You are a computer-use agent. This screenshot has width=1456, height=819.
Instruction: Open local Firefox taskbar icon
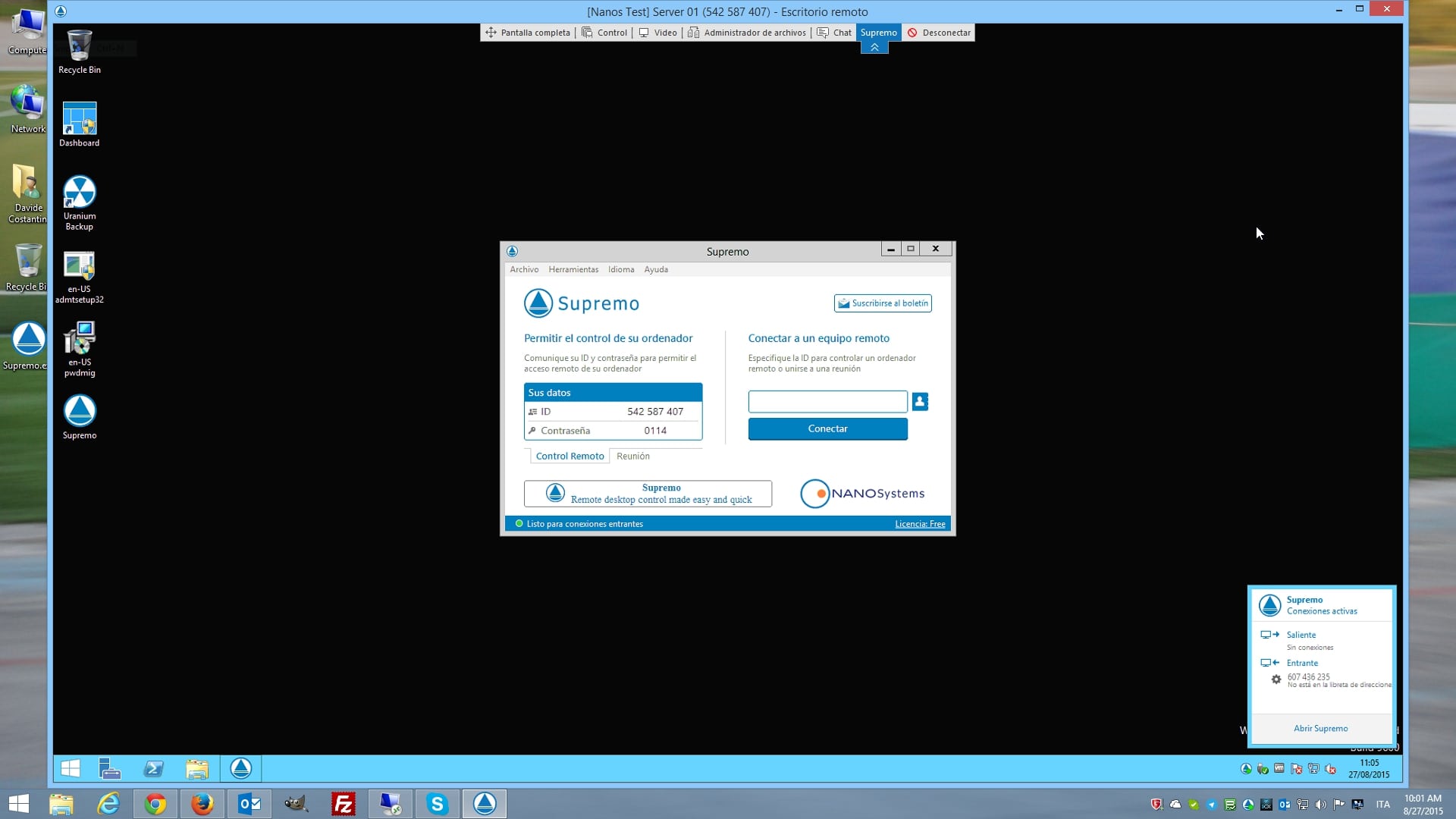click(x=202, y=804)
